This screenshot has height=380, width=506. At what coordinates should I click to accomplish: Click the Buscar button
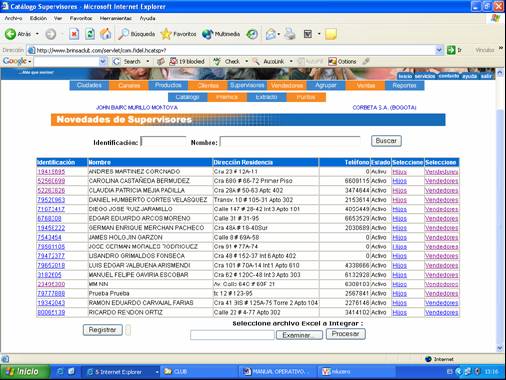(x=386, y=141)
